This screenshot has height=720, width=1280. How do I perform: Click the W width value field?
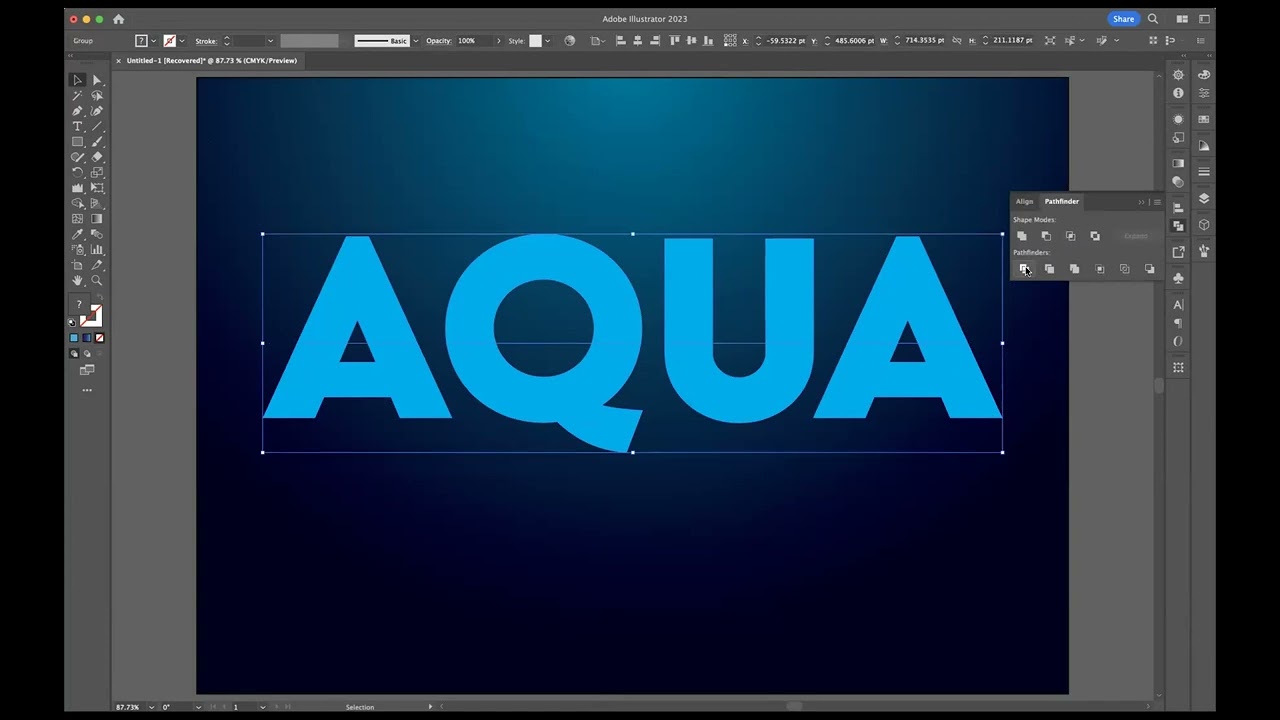pos(925,41)
